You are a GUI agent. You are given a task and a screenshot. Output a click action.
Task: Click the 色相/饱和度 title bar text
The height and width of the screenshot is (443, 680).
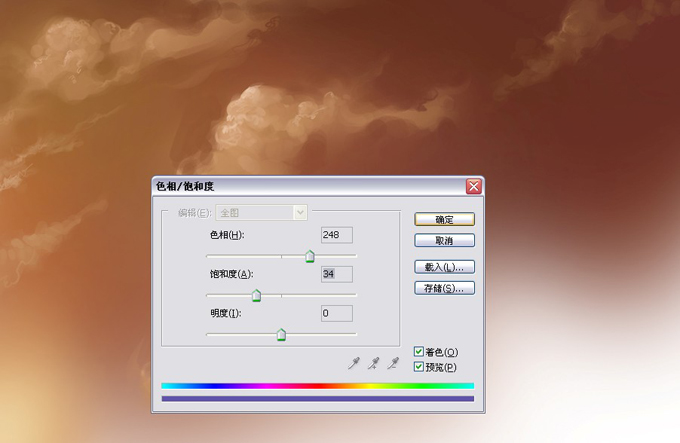(185, 186)
